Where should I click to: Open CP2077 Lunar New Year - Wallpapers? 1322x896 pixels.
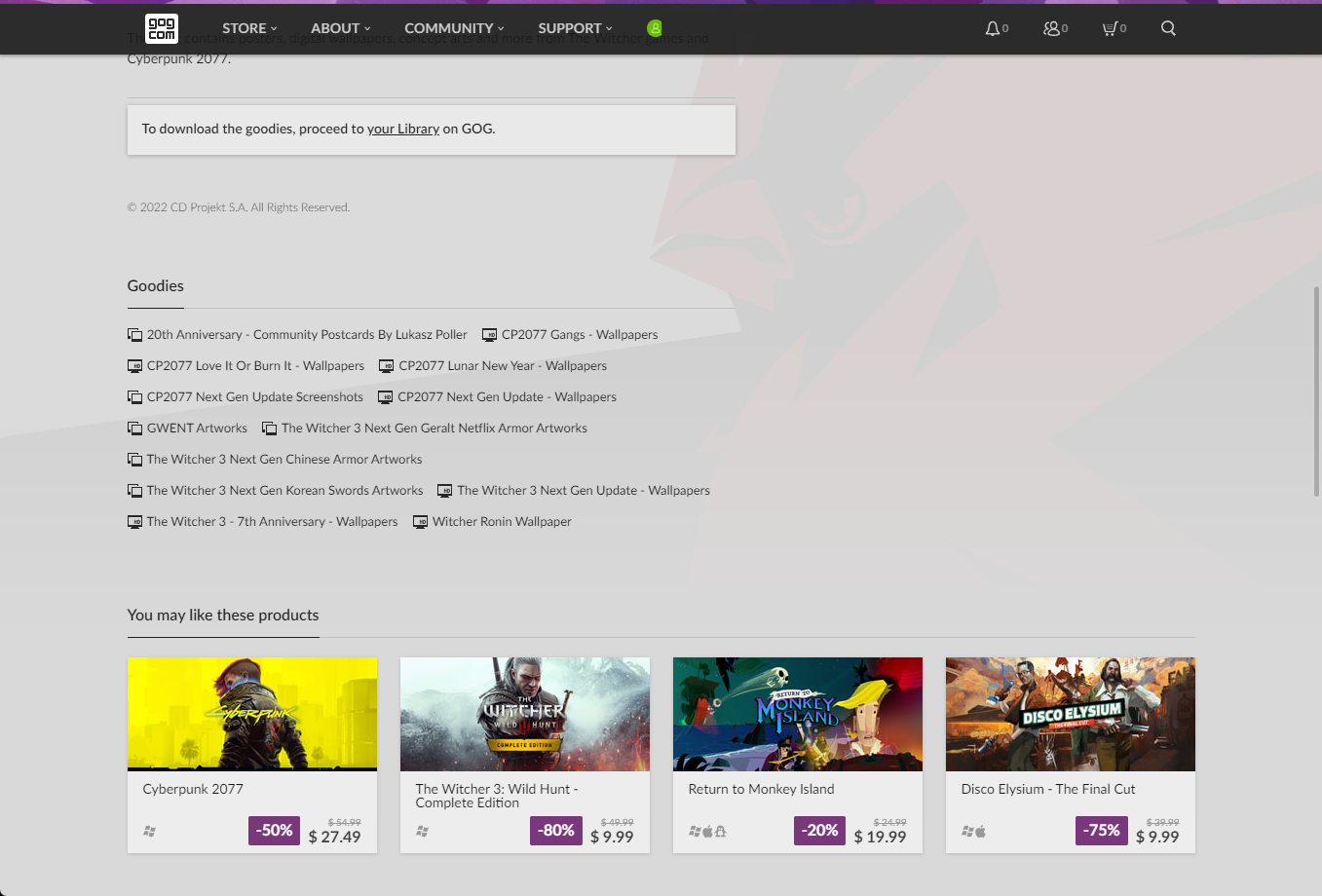[503, 366]
